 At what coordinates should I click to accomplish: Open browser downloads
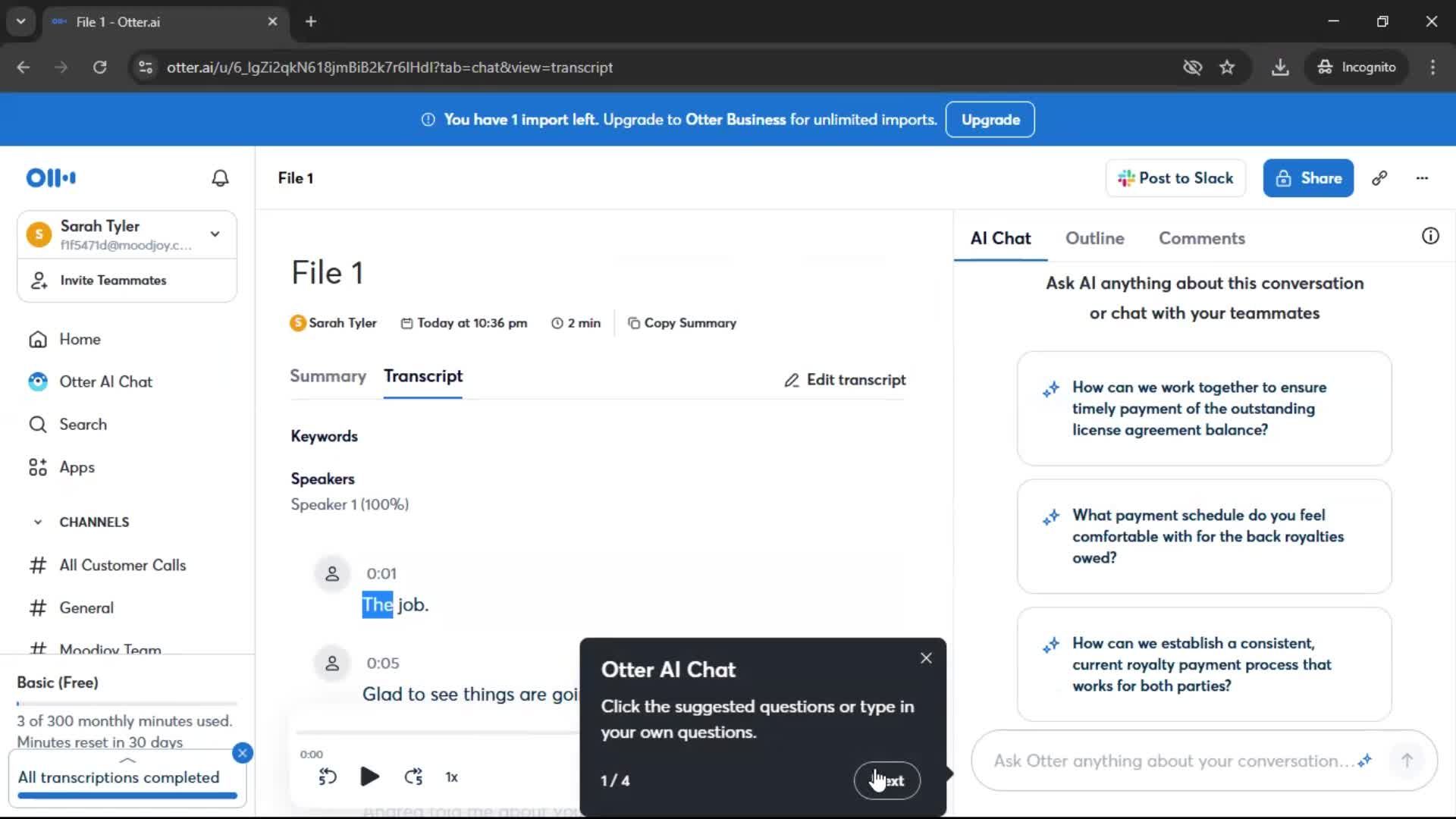1280,67
